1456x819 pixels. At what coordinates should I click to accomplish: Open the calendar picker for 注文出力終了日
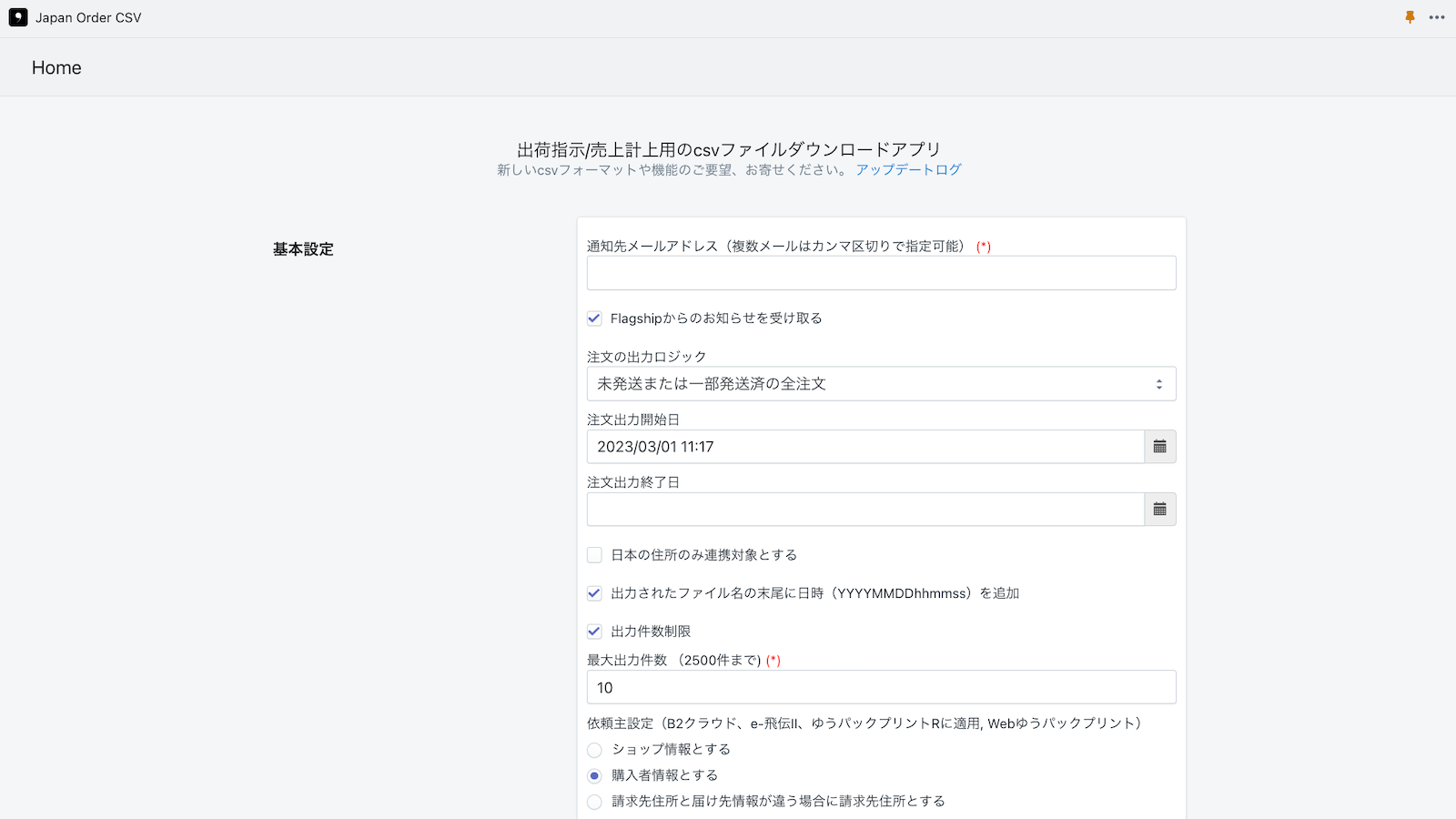point(1159,509)
